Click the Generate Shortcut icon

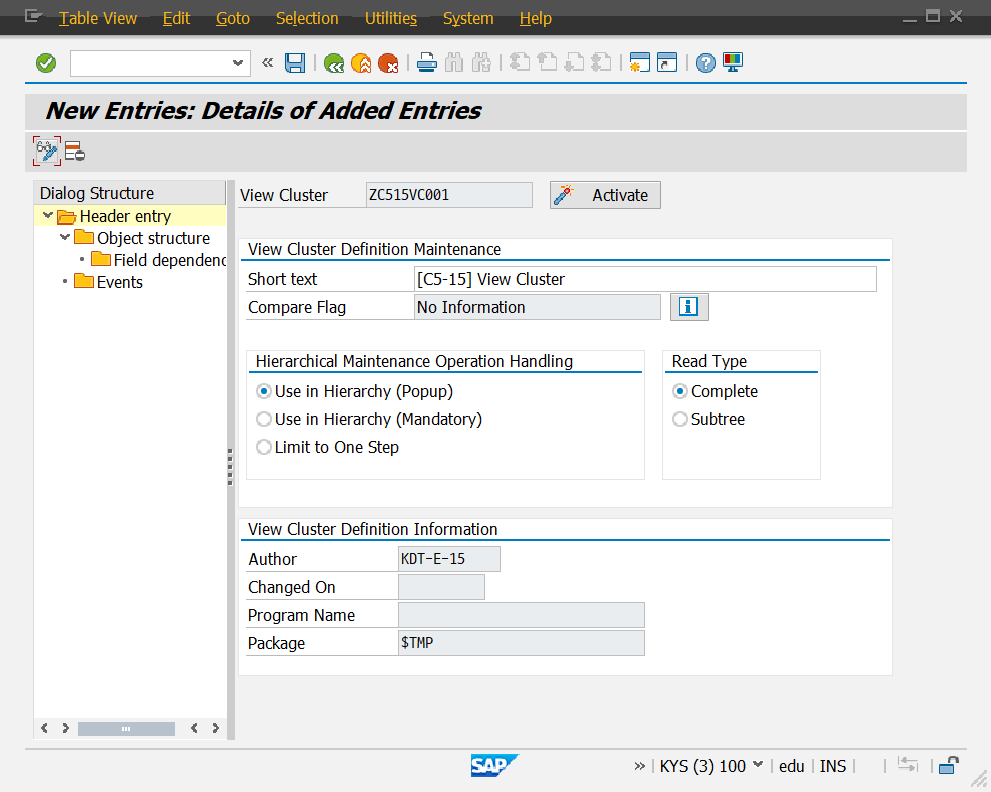tap(667, 63)
